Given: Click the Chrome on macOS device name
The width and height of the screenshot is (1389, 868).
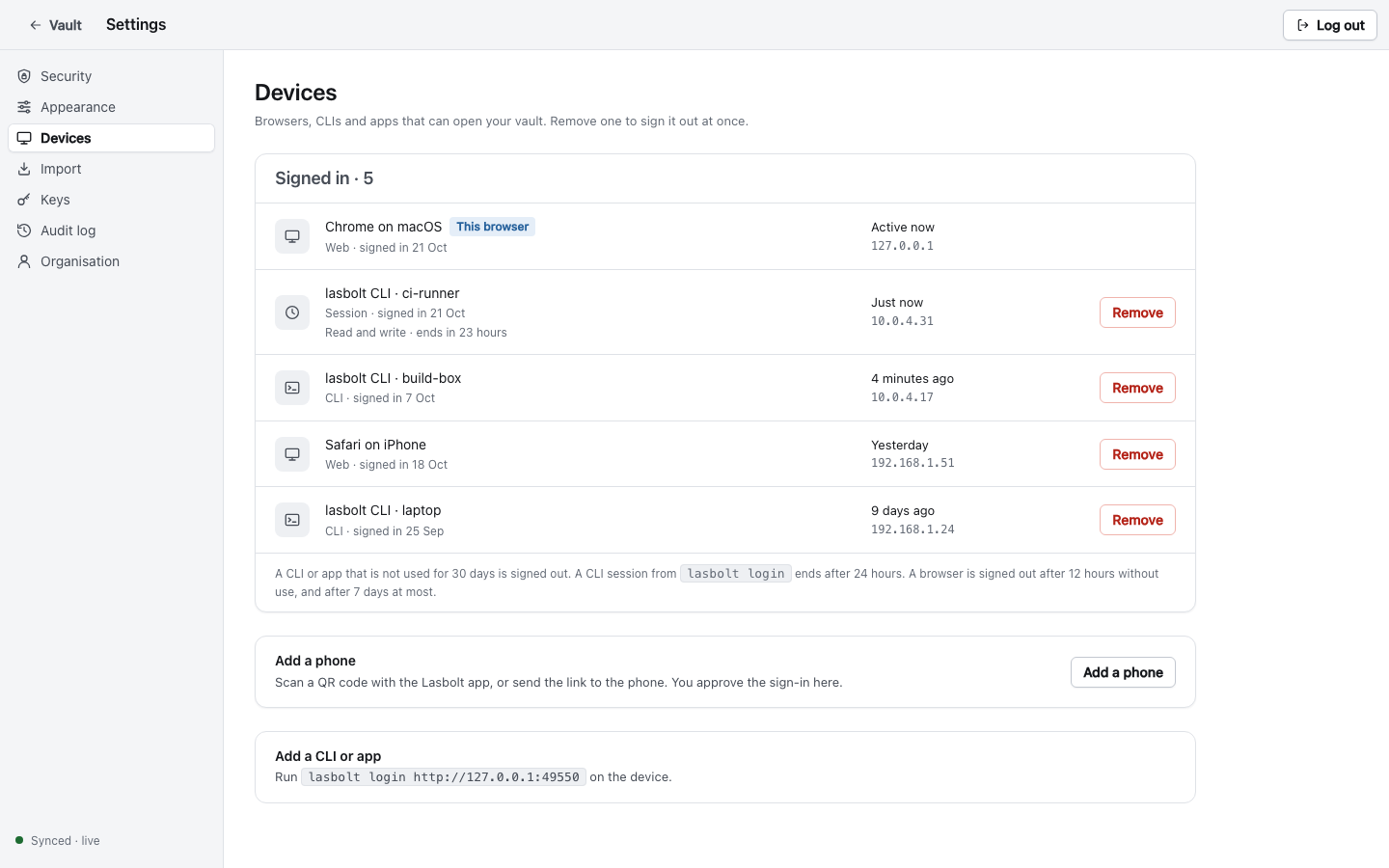Looking at the screenshot, I should [x=383, y=227].
